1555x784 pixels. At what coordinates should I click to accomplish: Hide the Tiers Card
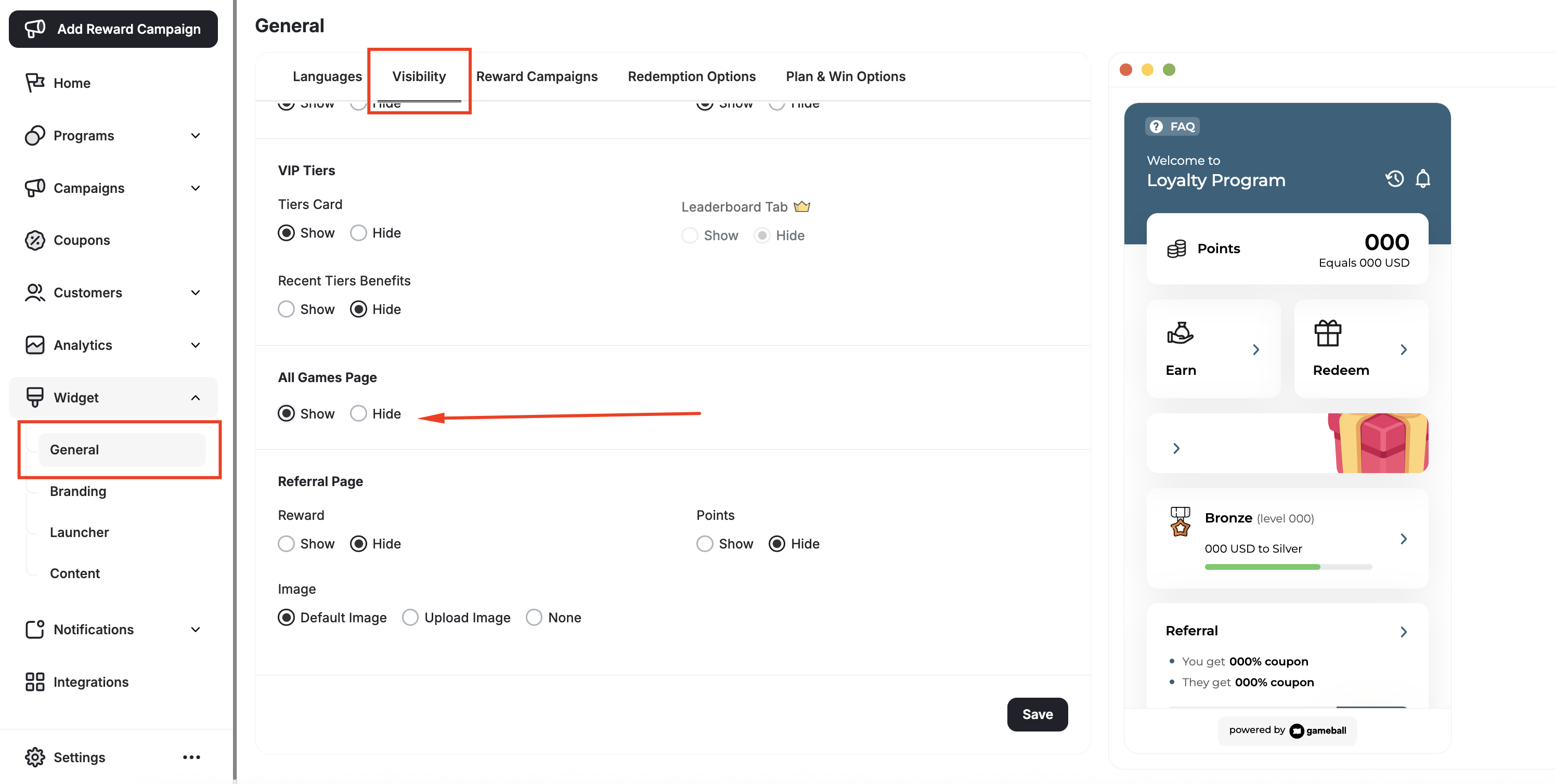tap(358, 232)
